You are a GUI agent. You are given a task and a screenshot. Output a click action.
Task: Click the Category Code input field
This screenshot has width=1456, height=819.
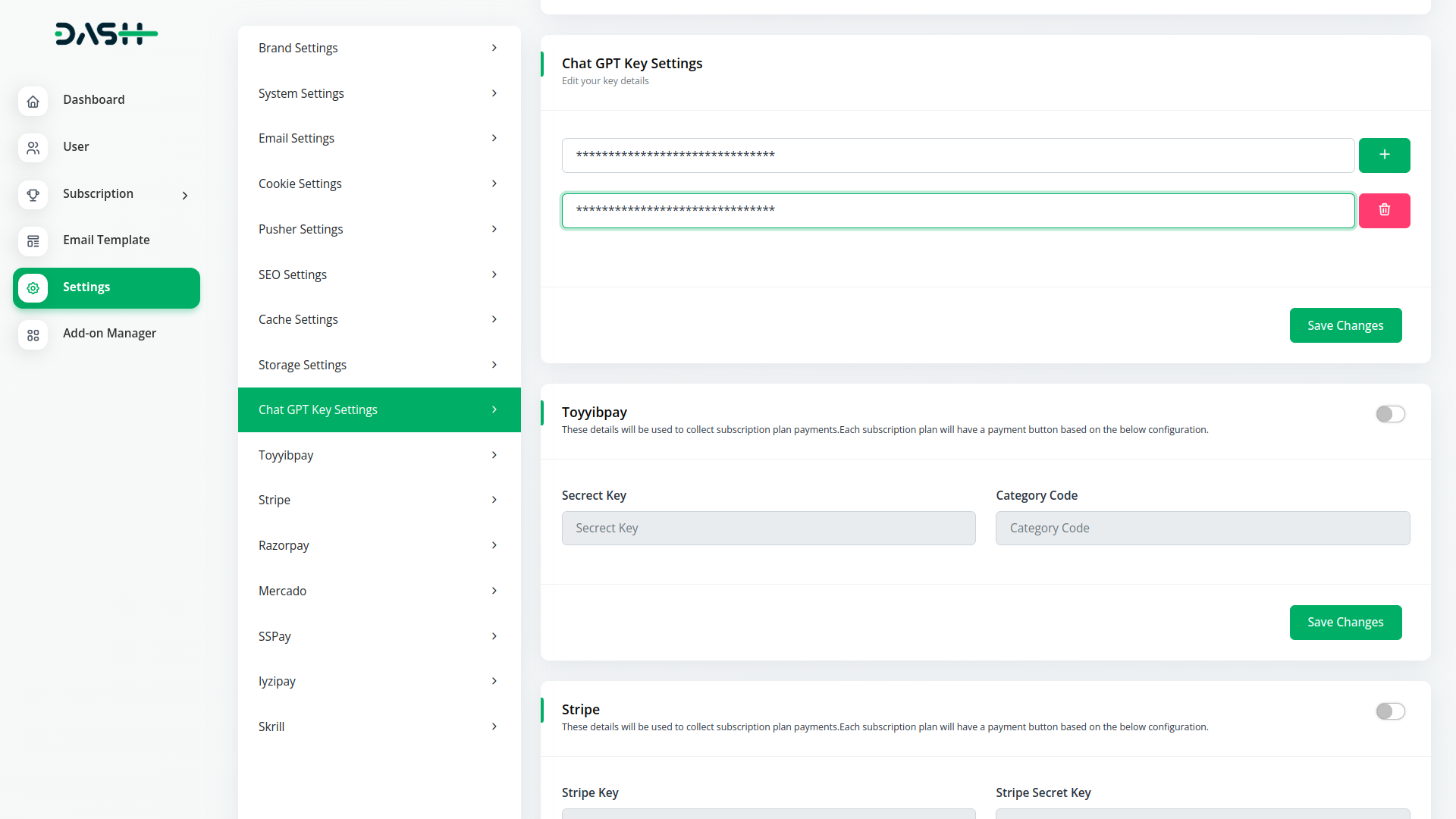coord(1202,528)
